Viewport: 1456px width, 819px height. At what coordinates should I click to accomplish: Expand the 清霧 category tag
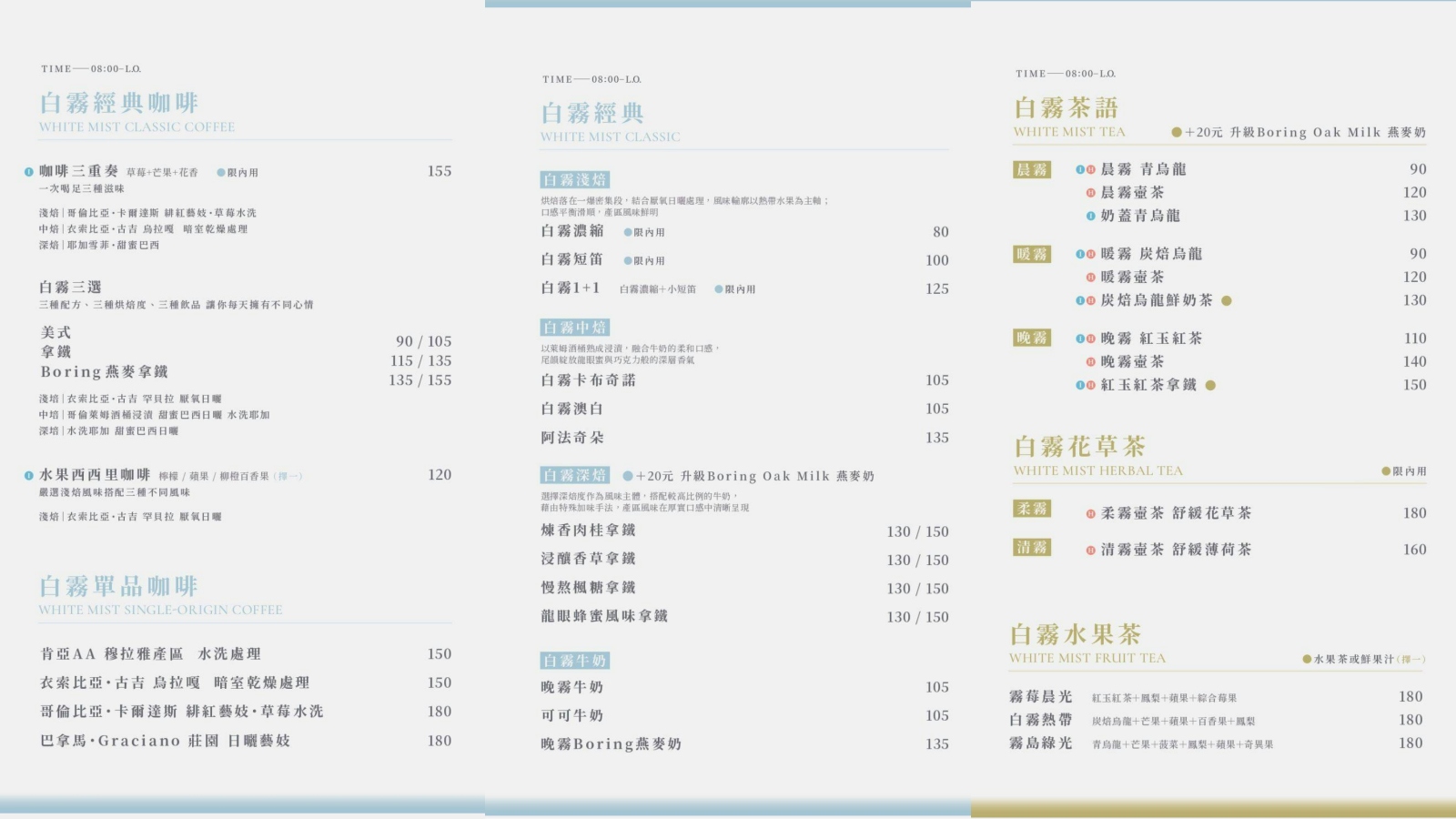pos(1031,550)
